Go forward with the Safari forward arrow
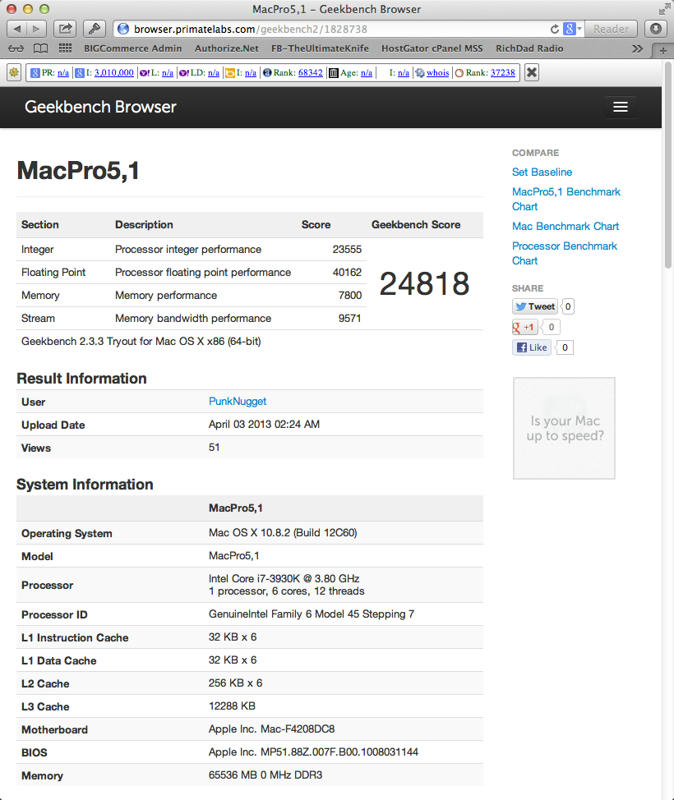Viewport: 674px width, 800px height. pyautogui.click(x=36, y=29)
